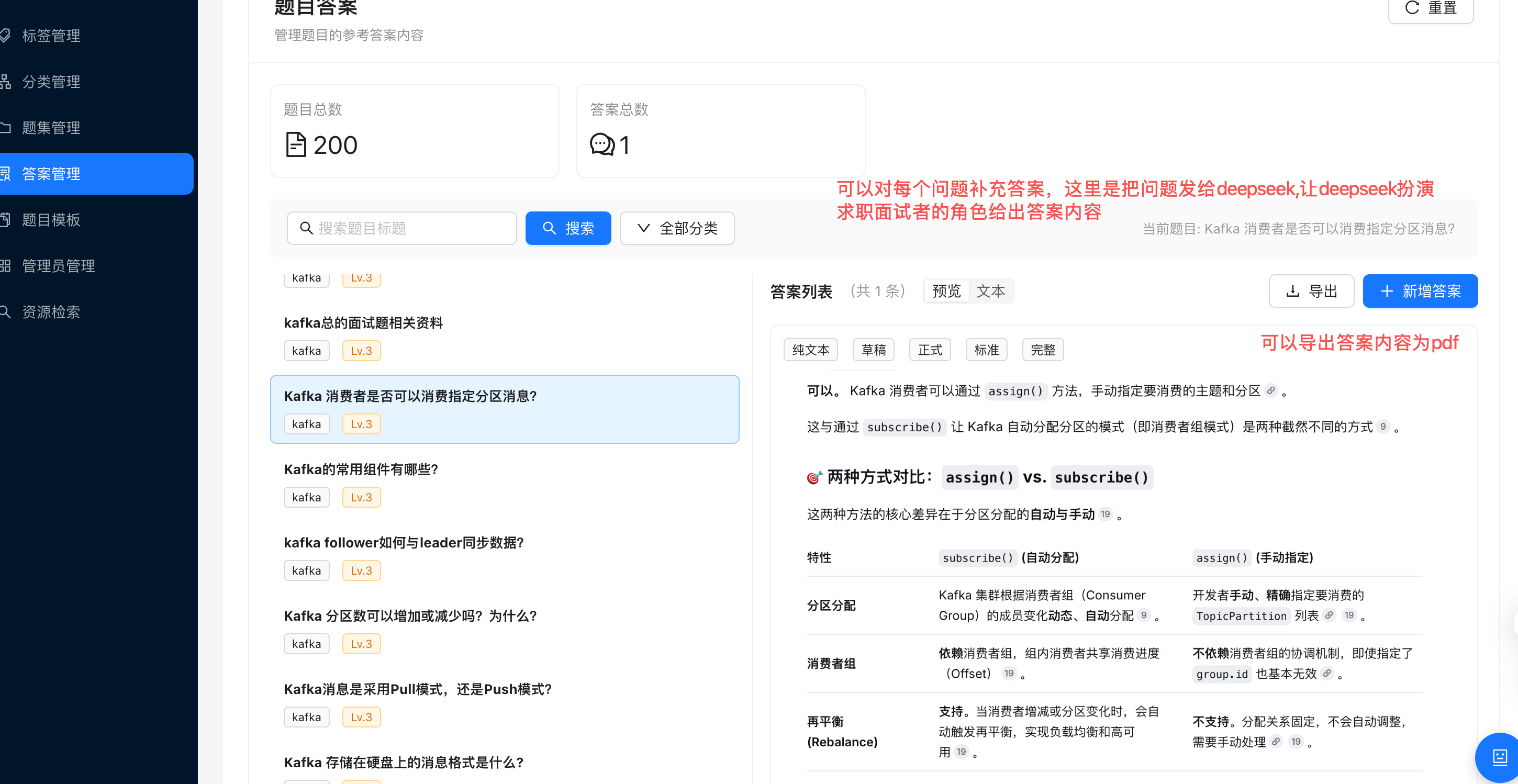Click the 标准 tag
Viewport: 1518px width, 784px height.
(x=987, y=350)
